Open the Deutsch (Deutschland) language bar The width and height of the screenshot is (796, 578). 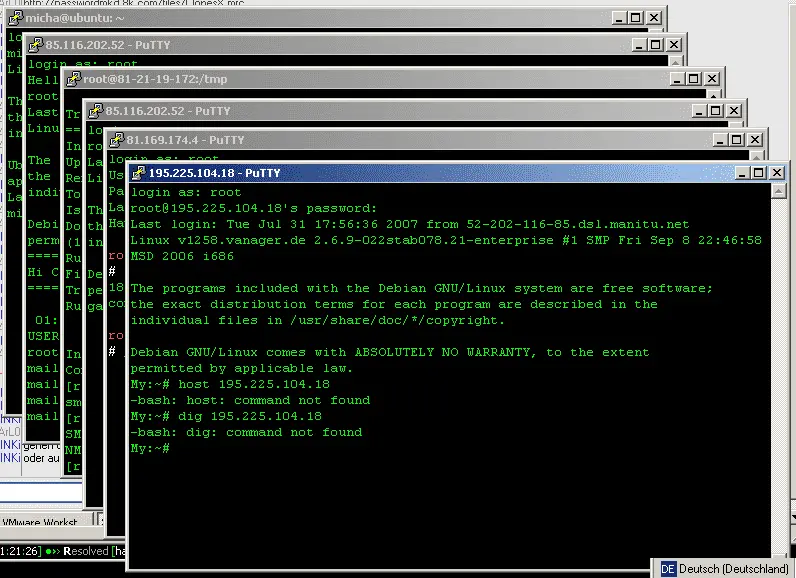point(734,568)
